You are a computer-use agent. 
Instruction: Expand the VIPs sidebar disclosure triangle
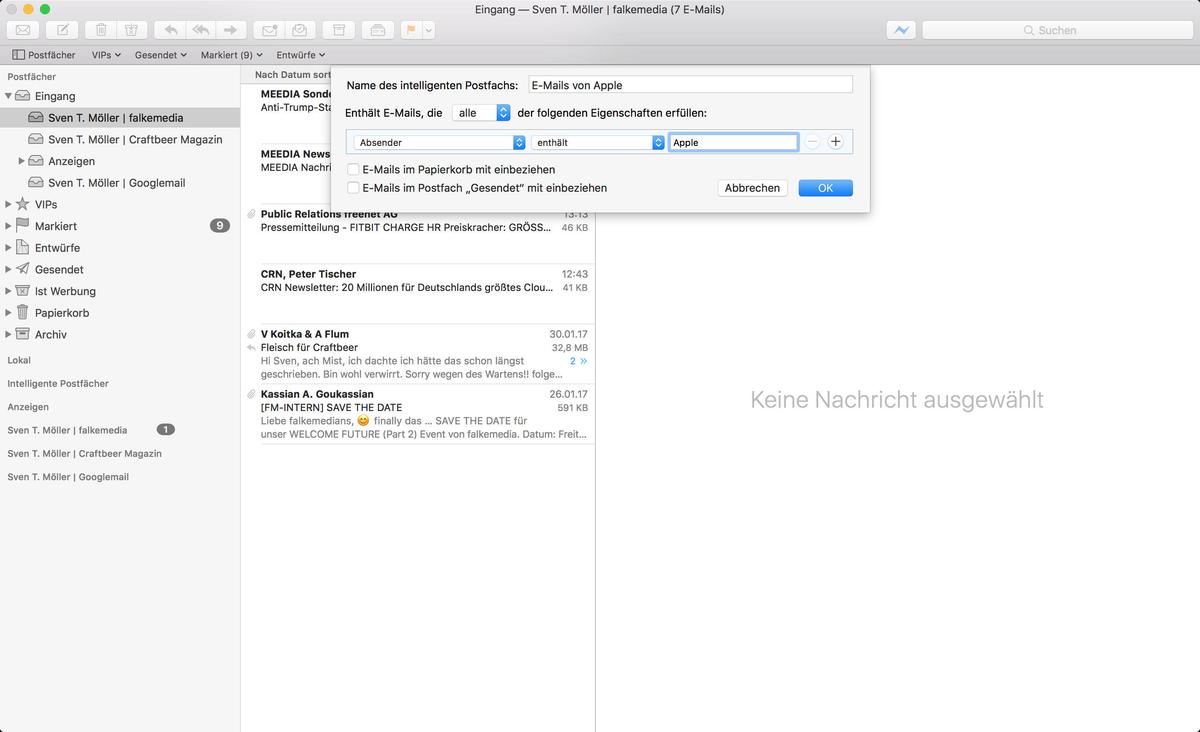click(9, 205)
